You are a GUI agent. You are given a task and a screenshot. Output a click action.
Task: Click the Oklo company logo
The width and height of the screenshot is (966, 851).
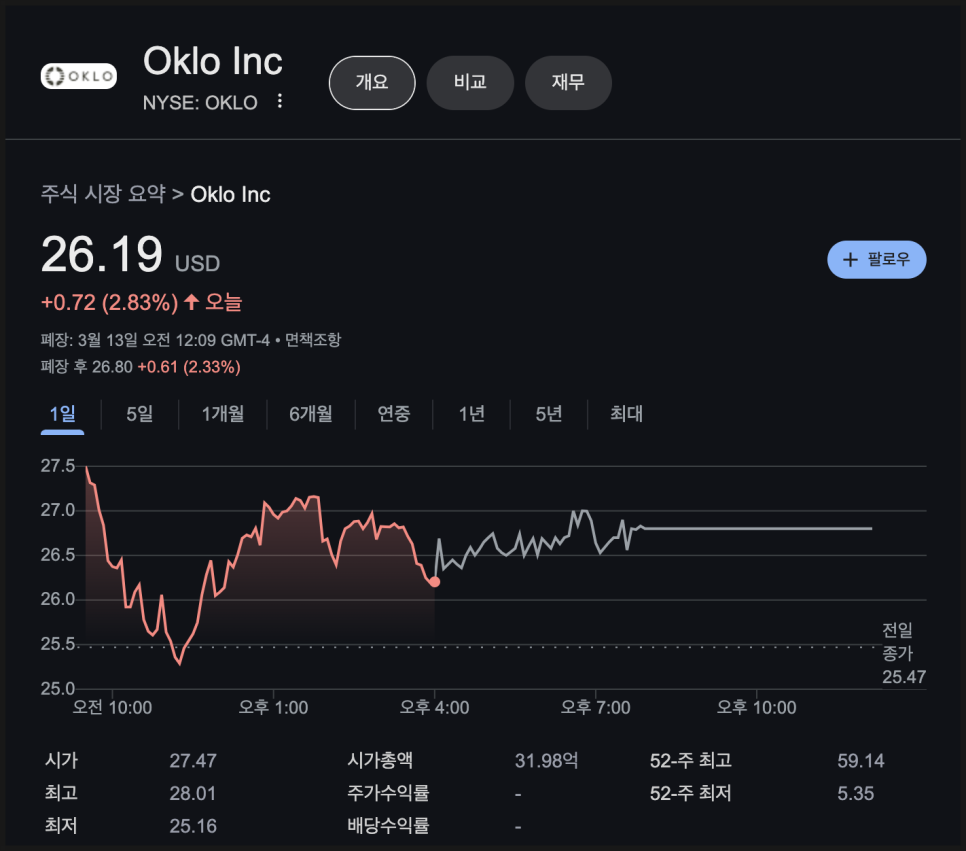[x=79, y=76]
